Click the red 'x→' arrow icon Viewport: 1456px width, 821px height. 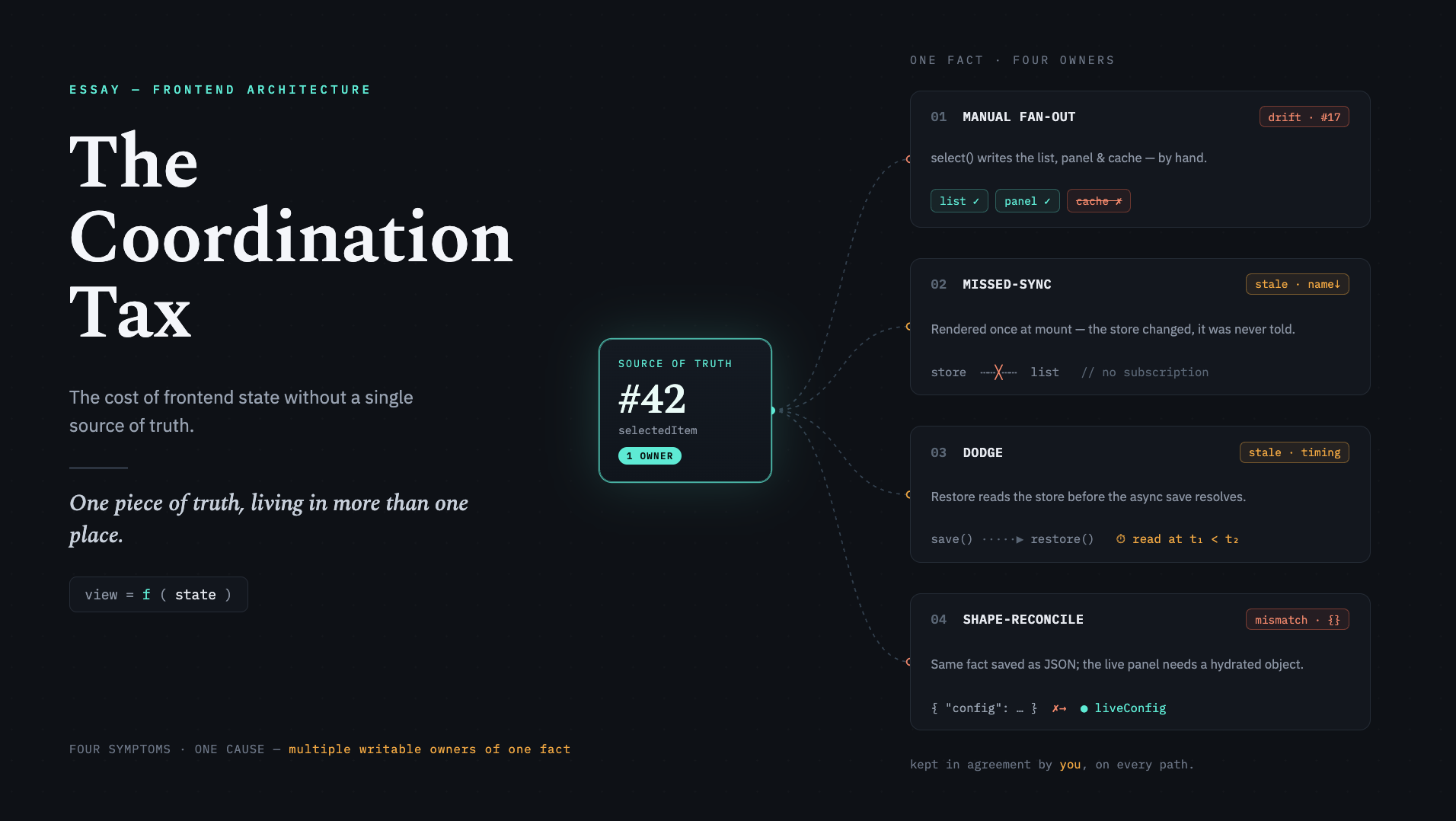[x=1059, y=708]
